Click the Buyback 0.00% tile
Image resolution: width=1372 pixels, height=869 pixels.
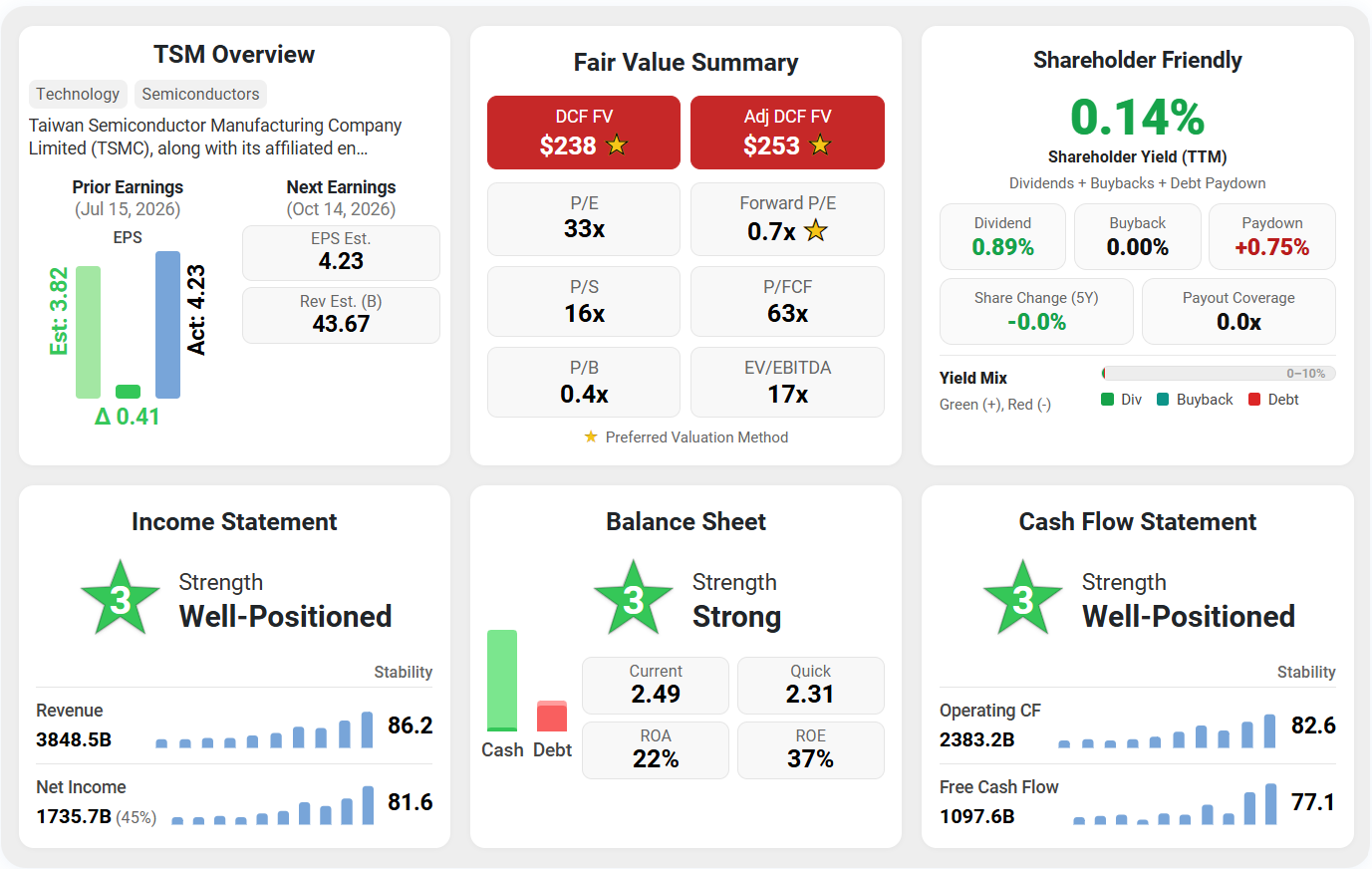tap(1137, 237)
